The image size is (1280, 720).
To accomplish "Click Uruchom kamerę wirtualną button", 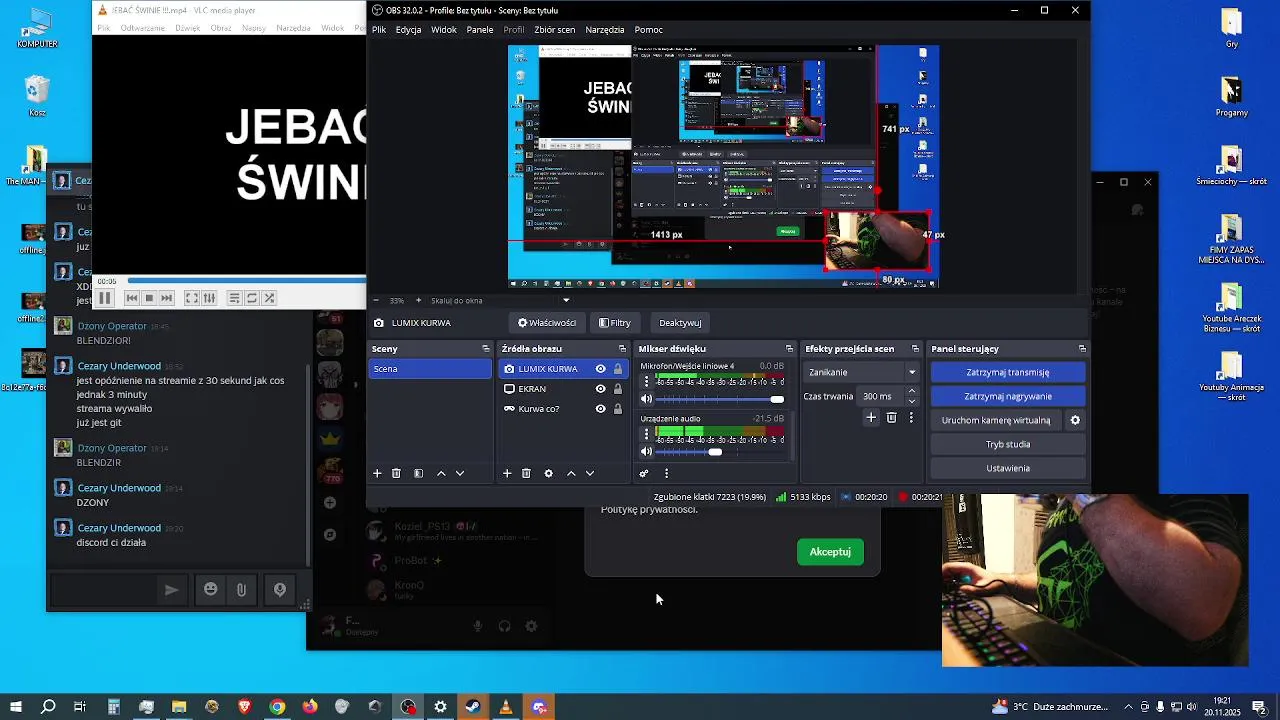I will click(x=996, y=420).
